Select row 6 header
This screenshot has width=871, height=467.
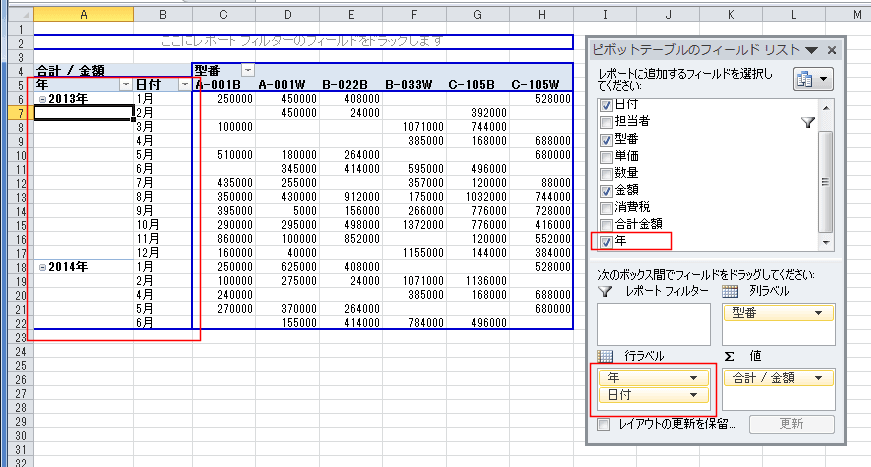[x=21, y=99]
